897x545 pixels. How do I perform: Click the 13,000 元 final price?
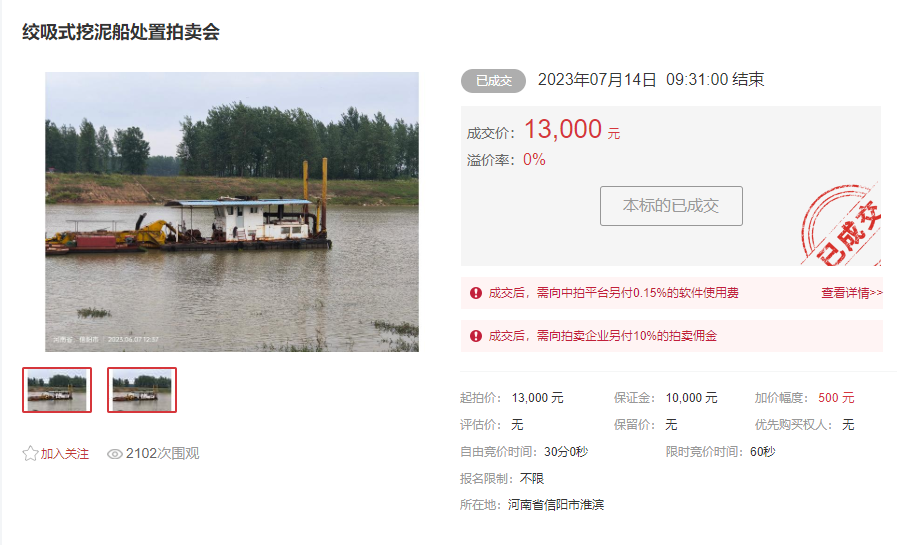click(571, 129)
